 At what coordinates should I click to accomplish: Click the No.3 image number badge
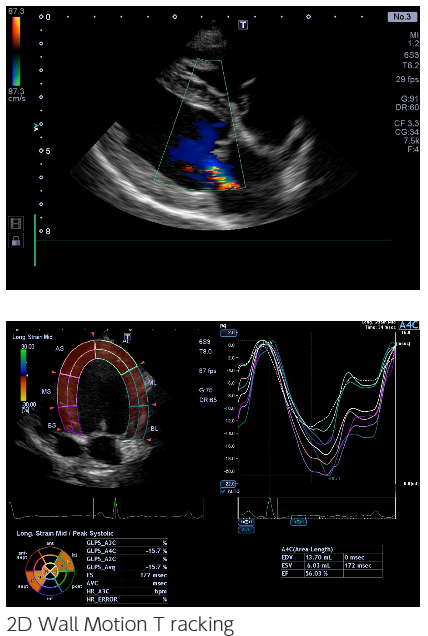pos(402,17)
